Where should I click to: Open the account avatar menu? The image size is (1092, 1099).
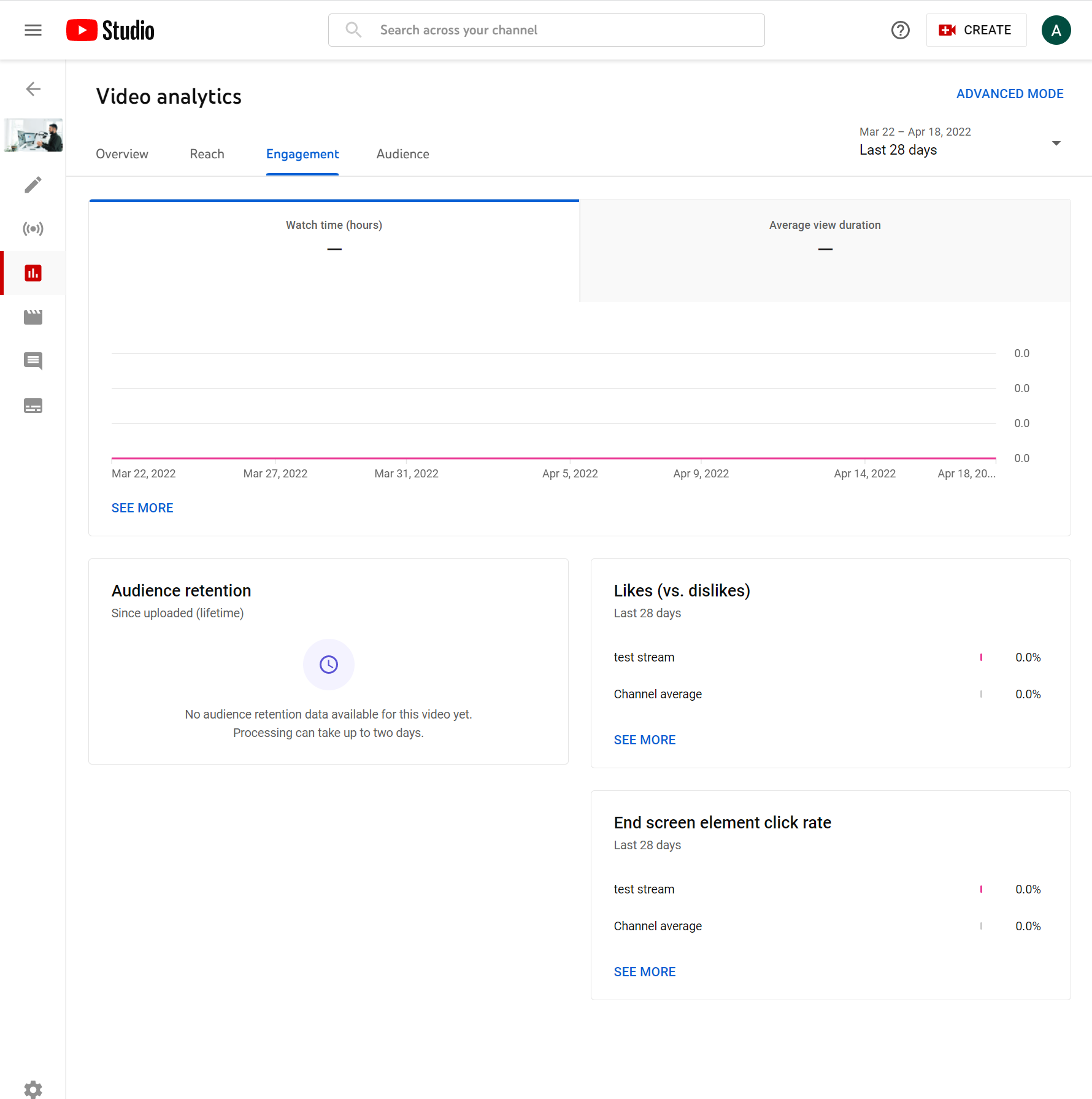(x=1056, y=30)
